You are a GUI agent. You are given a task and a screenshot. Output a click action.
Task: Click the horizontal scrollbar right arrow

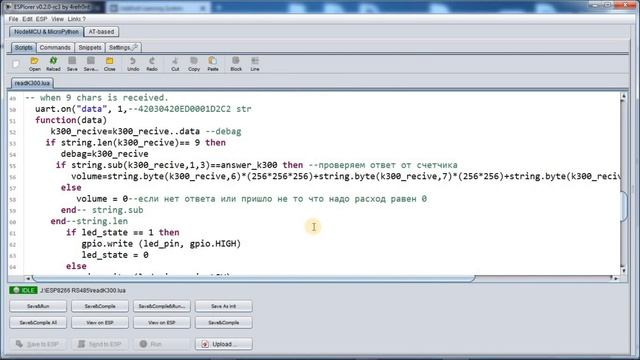pos(616,278)
